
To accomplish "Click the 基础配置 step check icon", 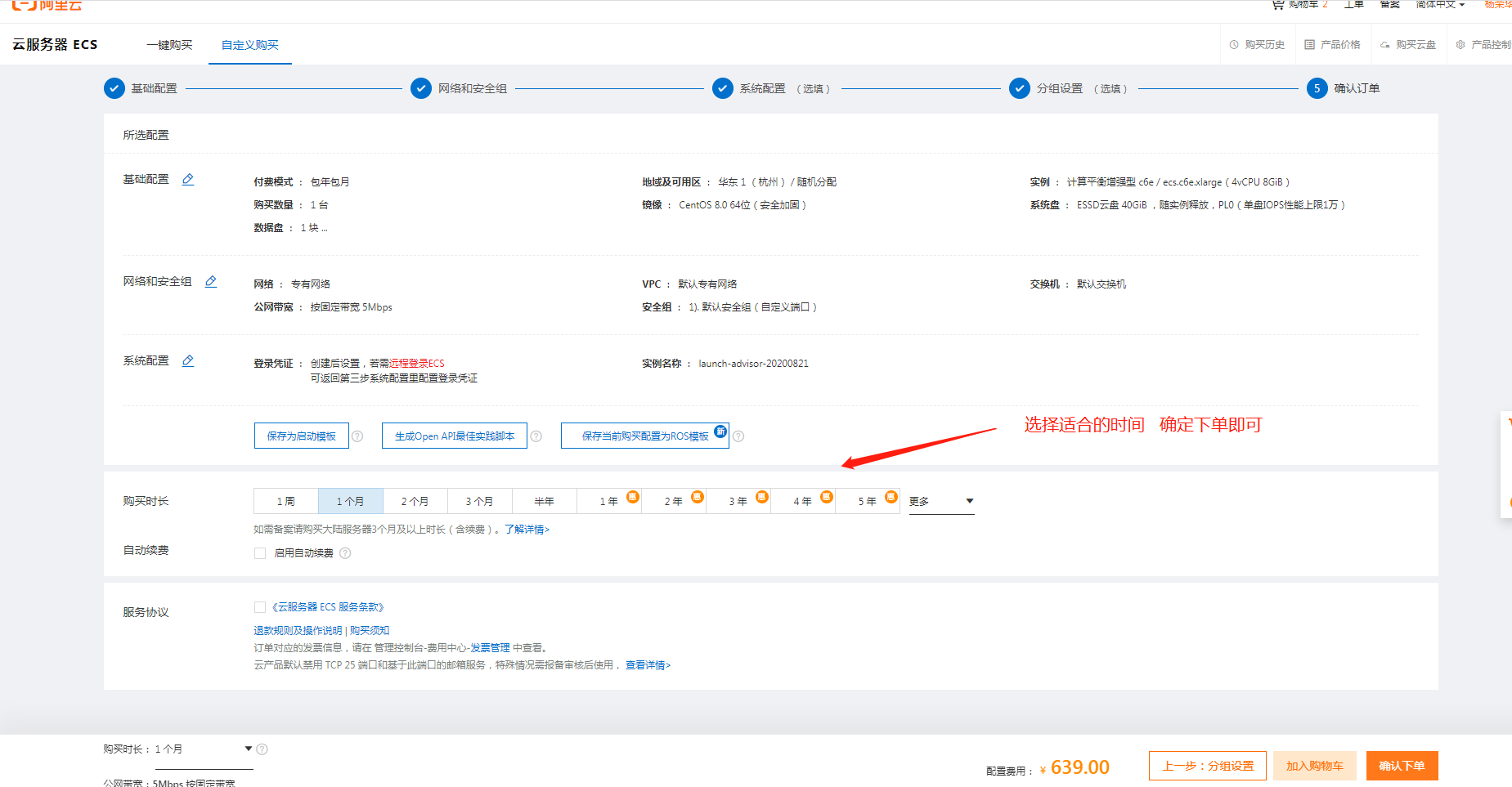I will click(x=114, y=88).
